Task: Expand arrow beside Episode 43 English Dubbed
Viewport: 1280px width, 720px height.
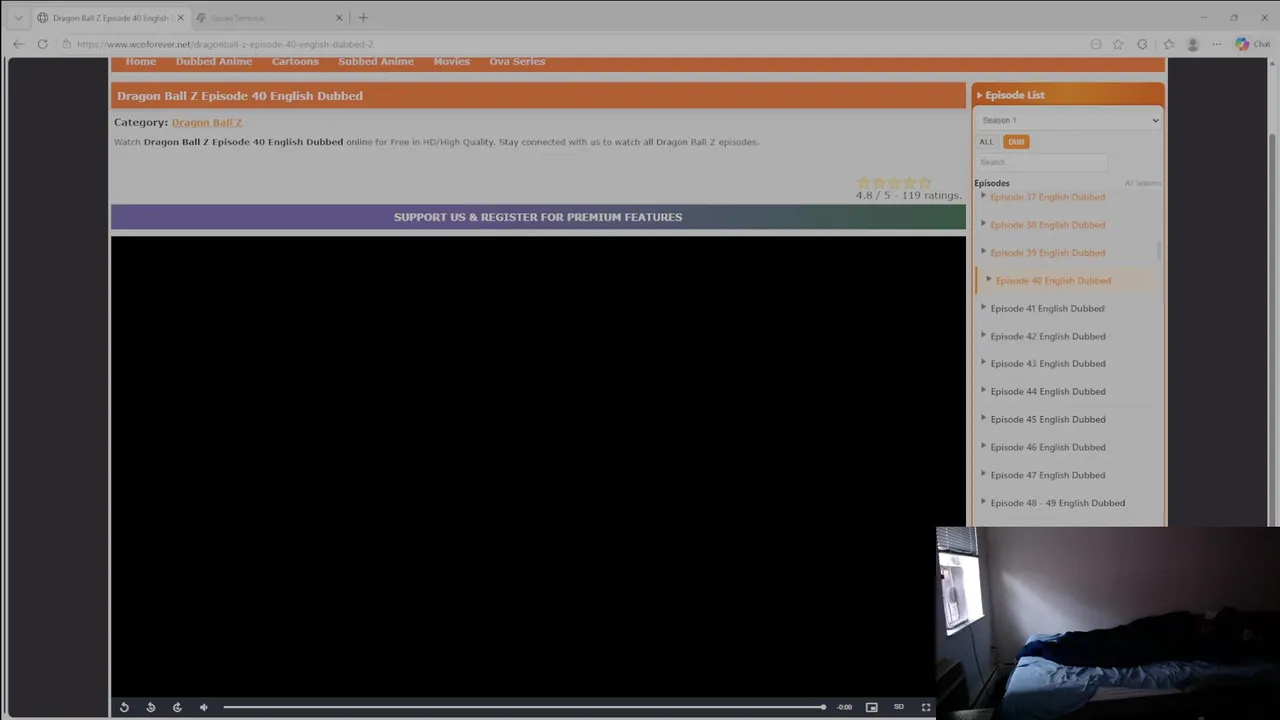Action: [984, 363]
